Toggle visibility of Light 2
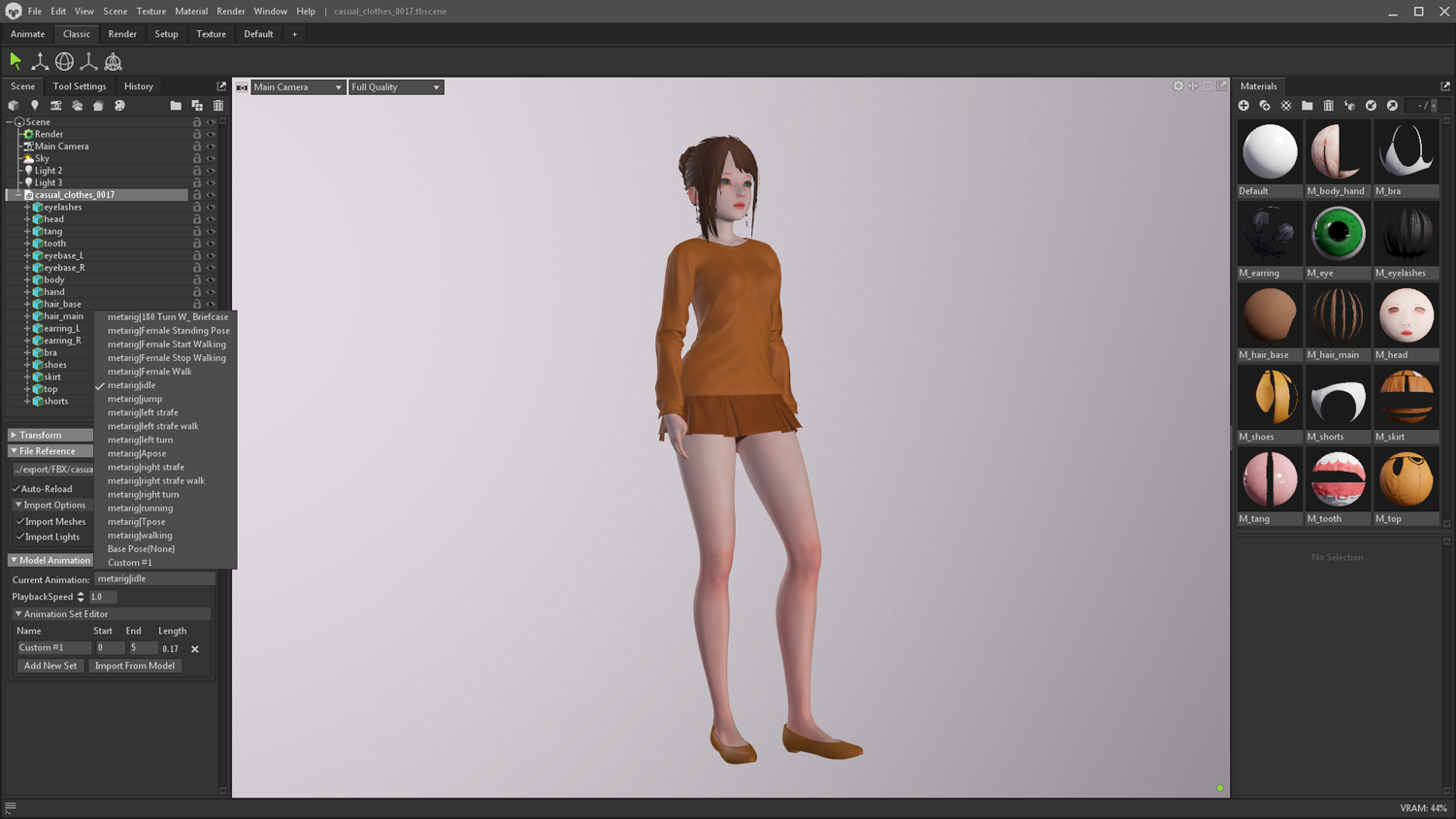This screenshot has width=1456, height=819. [x=211, y=171]
